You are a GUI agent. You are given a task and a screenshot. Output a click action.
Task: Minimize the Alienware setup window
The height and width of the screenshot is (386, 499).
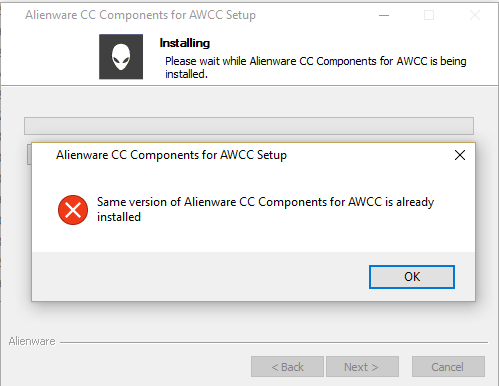pos(384,15)
